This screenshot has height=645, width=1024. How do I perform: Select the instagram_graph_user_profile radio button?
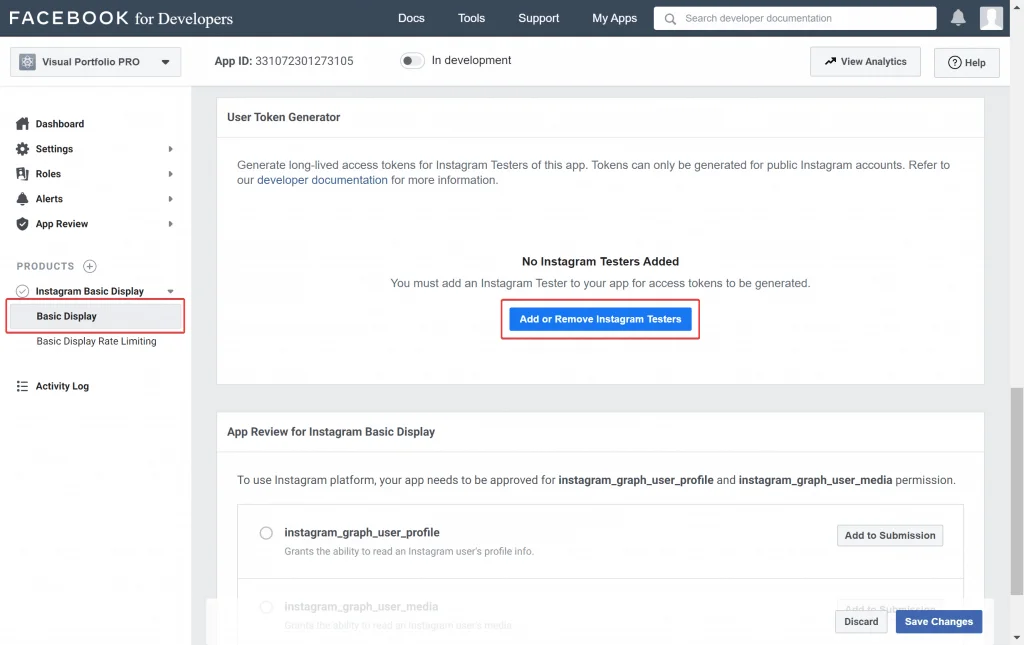click(x=266, y=533)
